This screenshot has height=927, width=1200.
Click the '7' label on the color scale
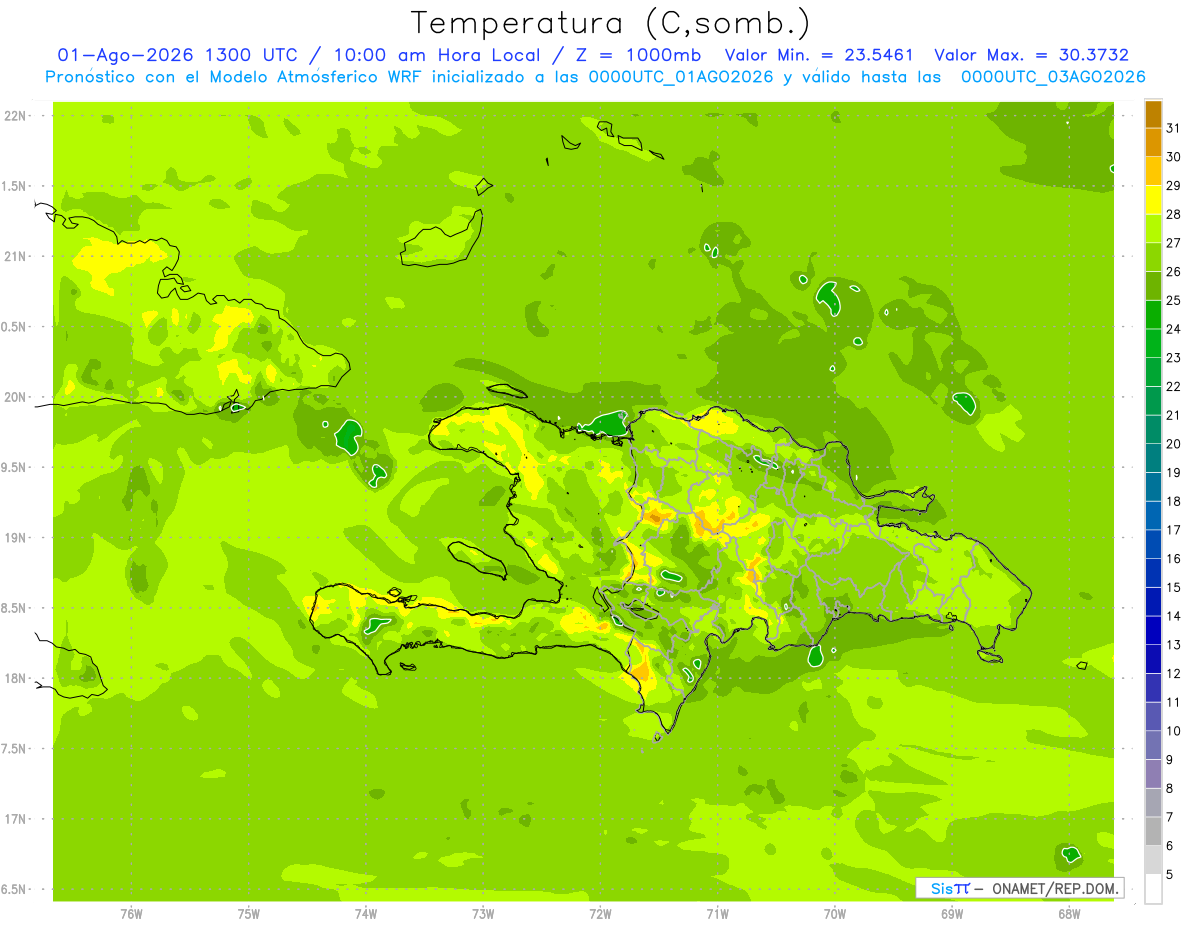point(1169,818)
